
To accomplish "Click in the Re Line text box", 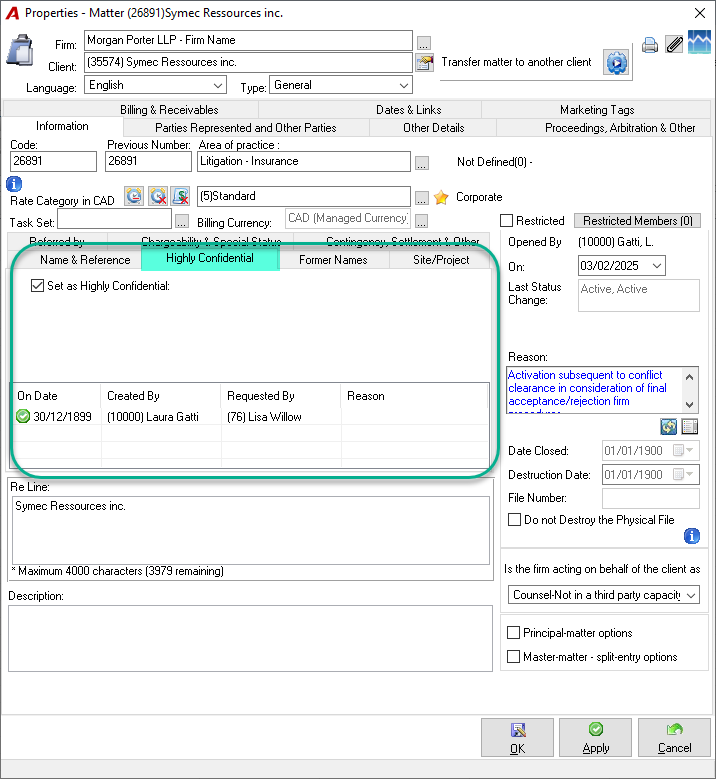I will tap(250, 530).
